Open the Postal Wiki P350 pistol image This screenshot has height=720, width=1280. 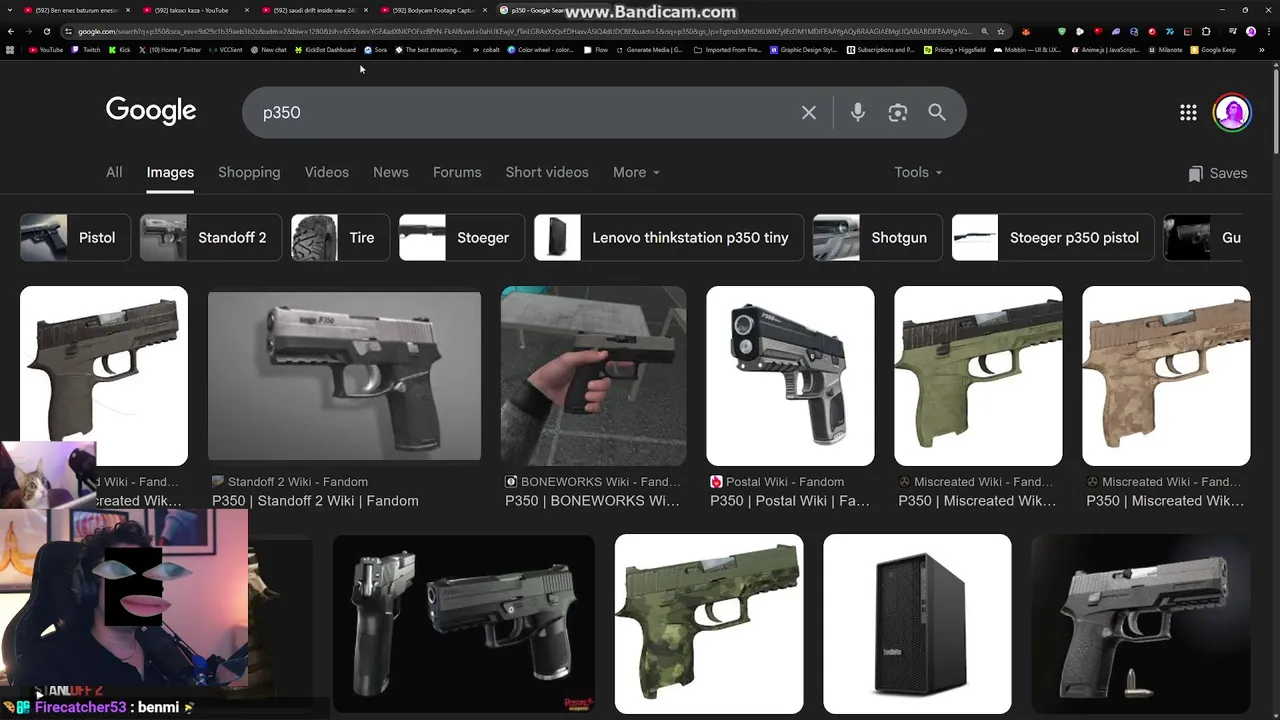790,376
